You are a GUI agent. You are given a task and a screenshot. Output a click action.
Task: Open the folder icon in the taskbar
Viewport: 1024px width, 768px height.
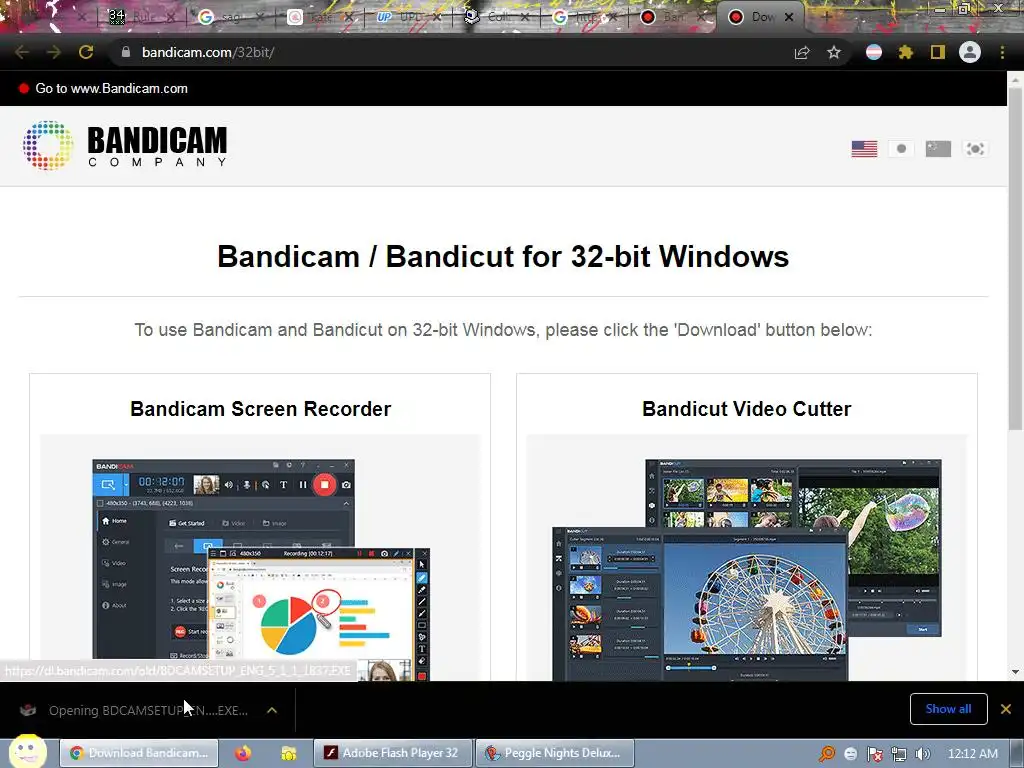click(x=288, y=753)
